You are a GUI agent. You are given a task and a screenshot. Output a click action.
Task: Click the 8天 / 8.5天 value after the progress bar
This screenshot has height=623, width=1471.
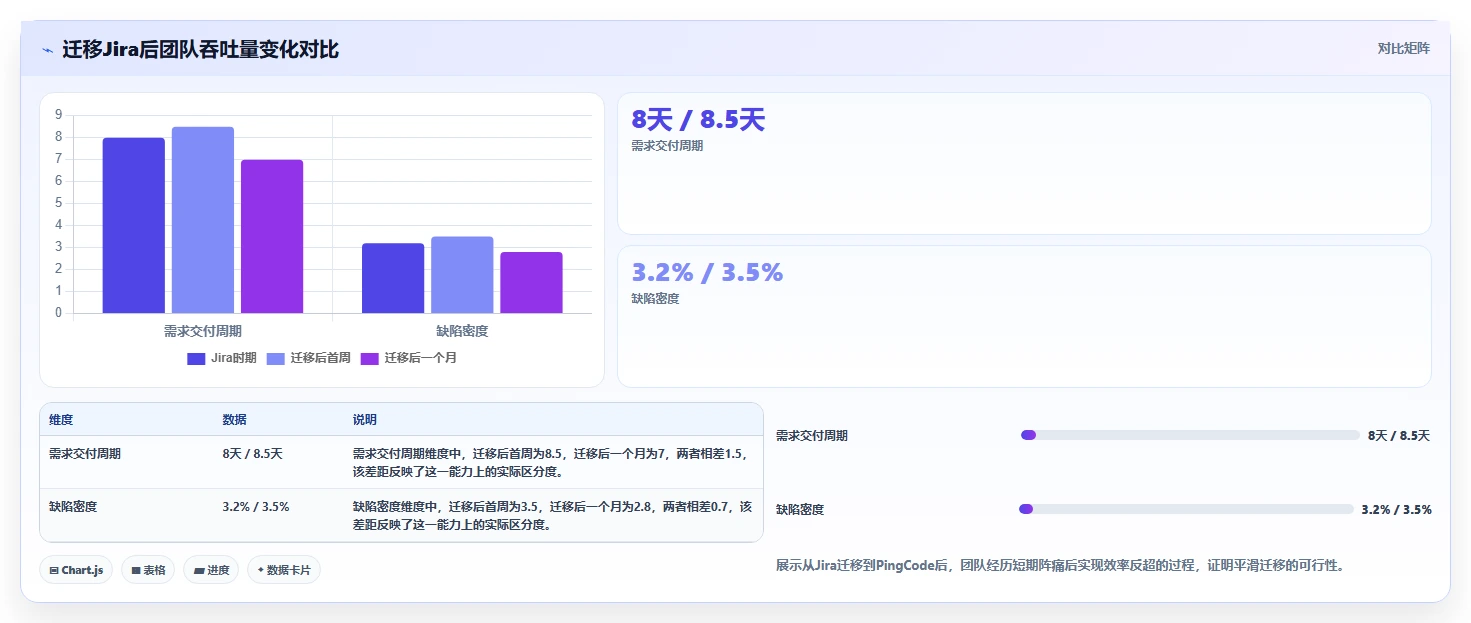(1399, 436)
